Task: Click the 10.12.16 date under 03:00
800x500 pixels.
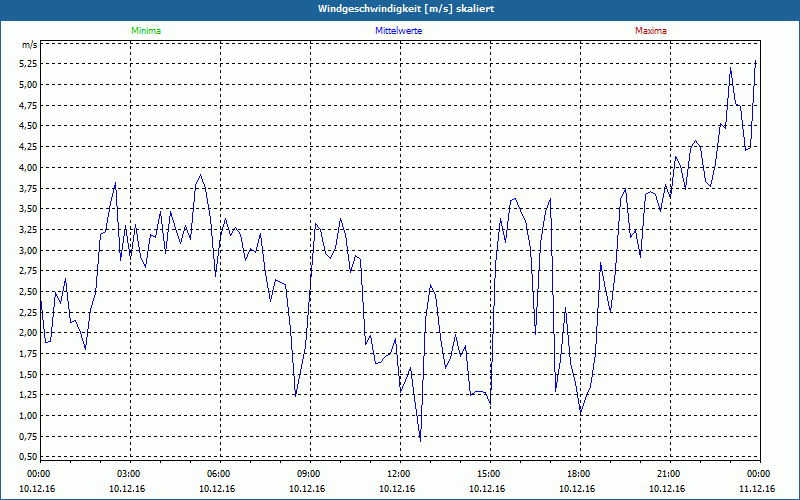Action: point(127,489)
